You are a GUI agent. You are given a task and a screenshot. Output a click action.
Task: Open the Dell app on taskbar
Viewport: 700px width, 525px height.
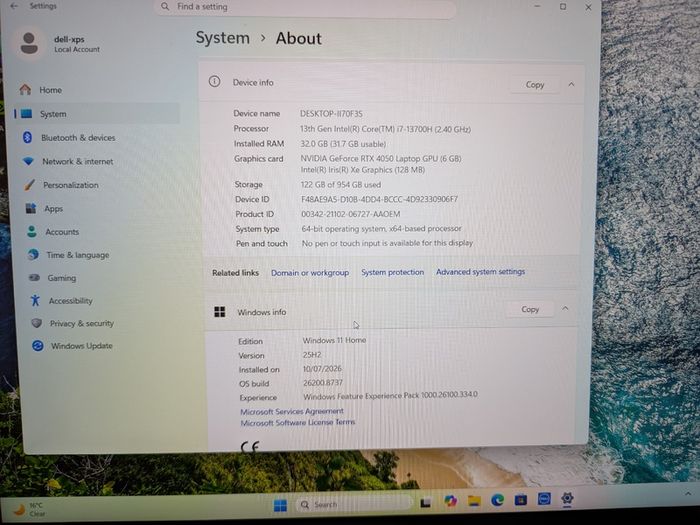[x=544, y=499]
